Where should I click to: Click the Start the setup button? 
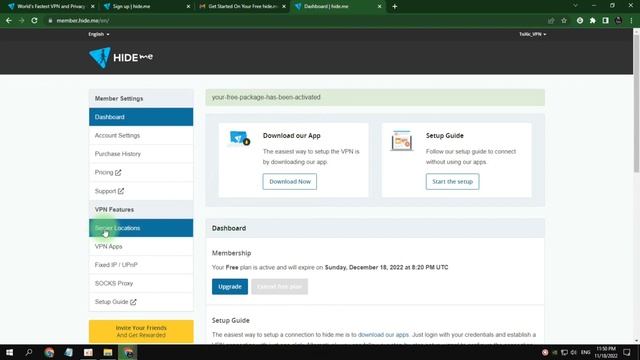pyautogui.click(x=453, y=182)
